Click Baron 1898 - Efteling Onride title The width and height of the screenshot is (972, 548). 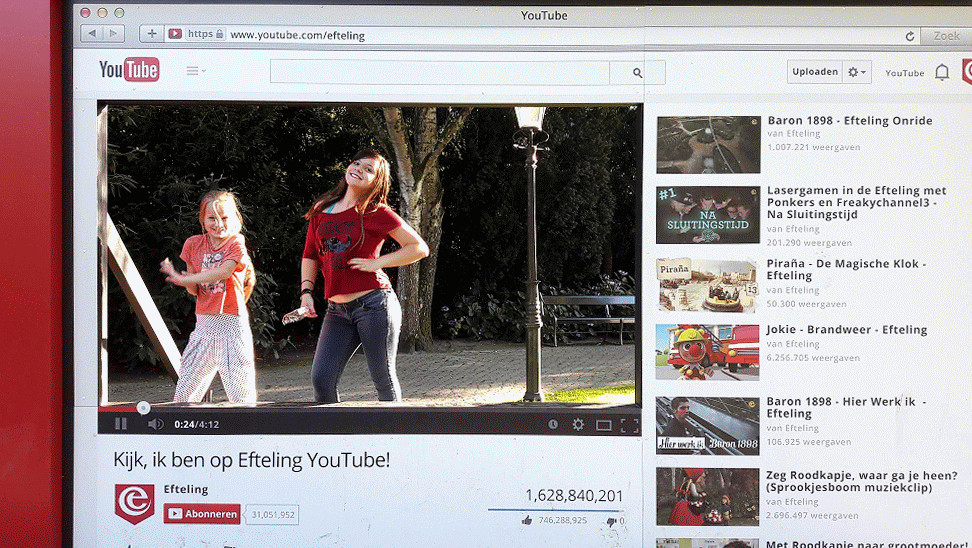(x=850, y=121)
